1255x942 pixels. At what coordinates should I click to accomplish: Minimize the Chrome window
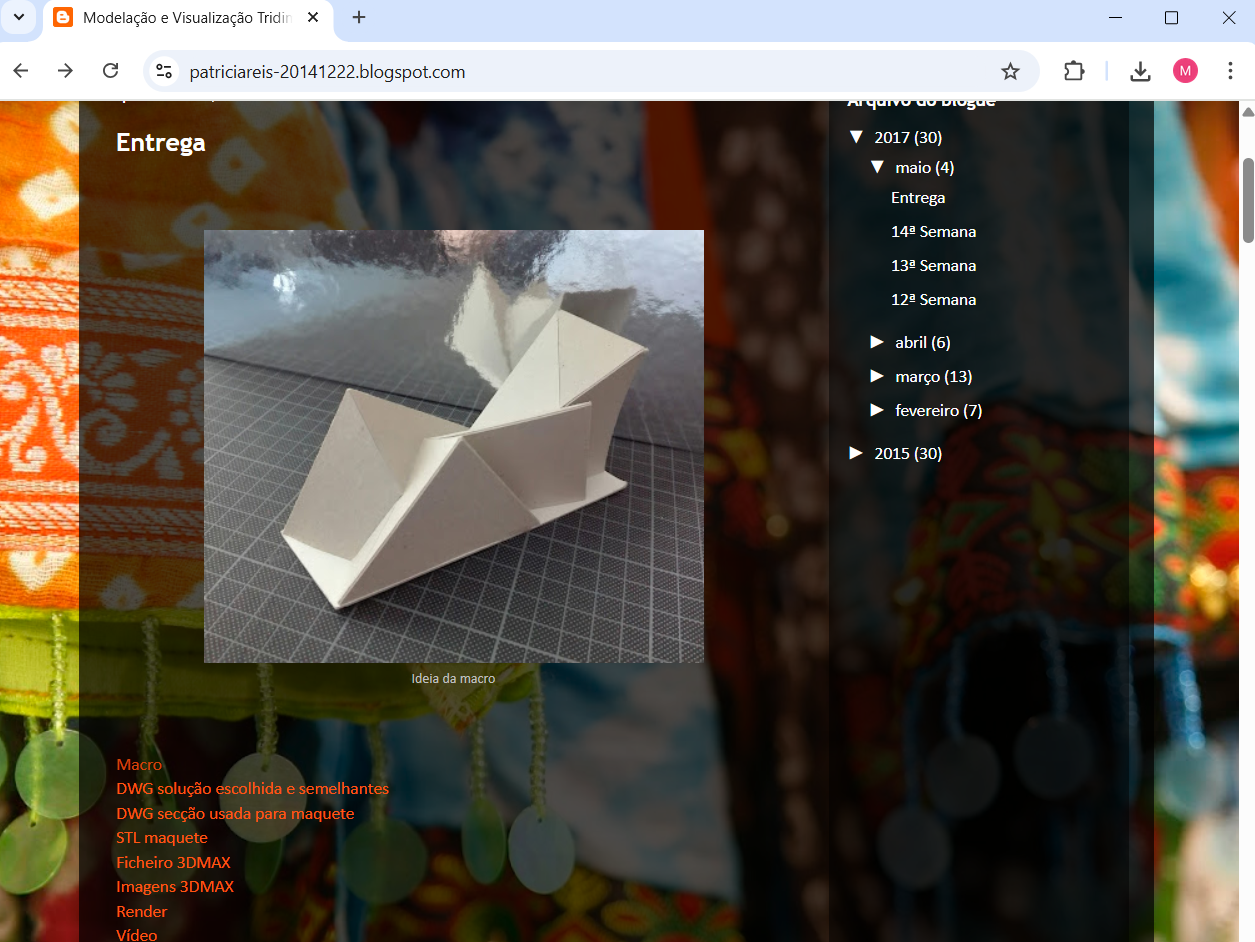(1115, 17)
